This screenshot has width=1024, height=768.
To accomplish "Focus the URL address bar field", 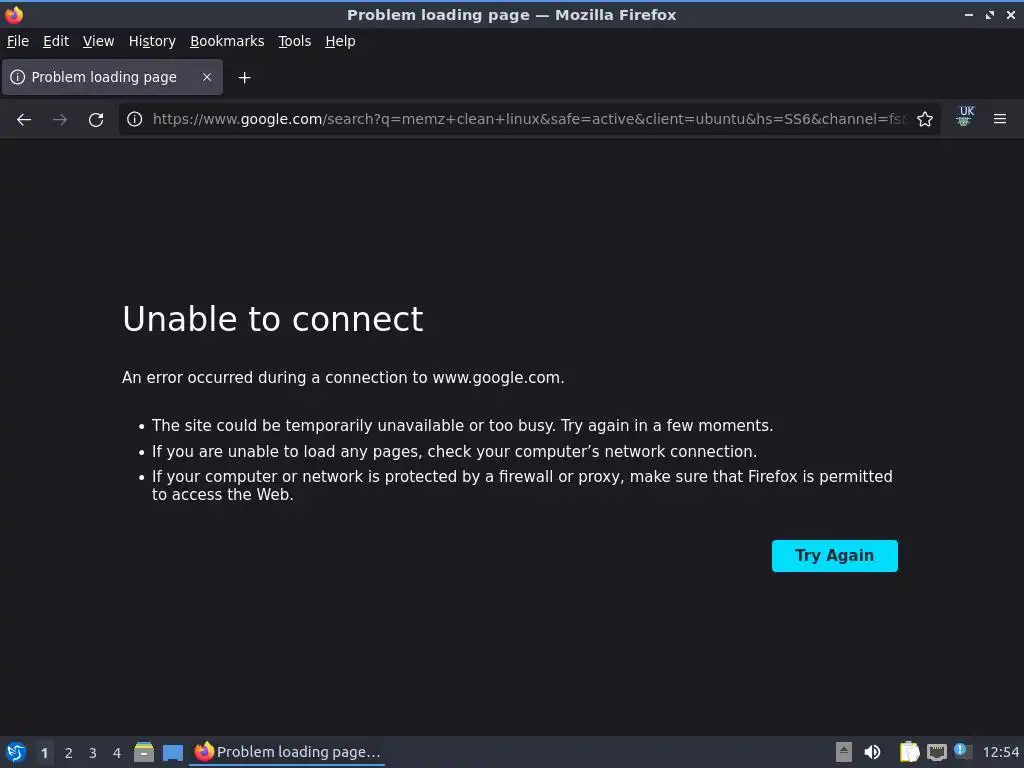I will 529,119.
